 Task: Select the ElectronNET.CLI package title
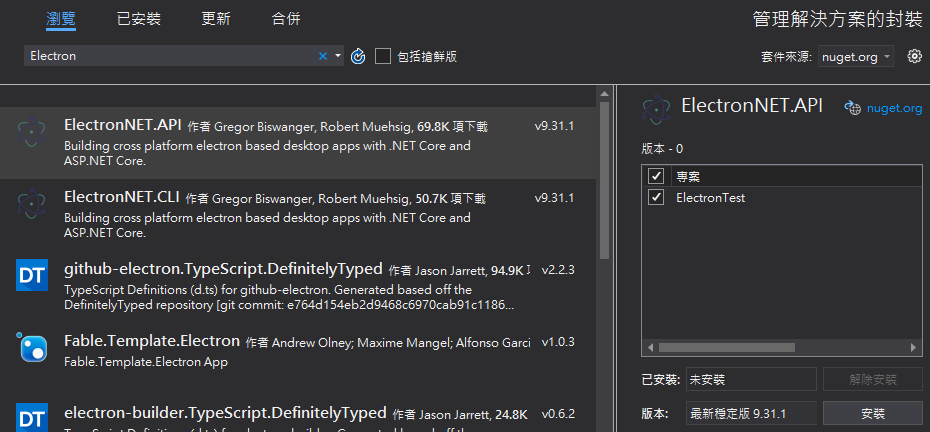tap(122, 196)
